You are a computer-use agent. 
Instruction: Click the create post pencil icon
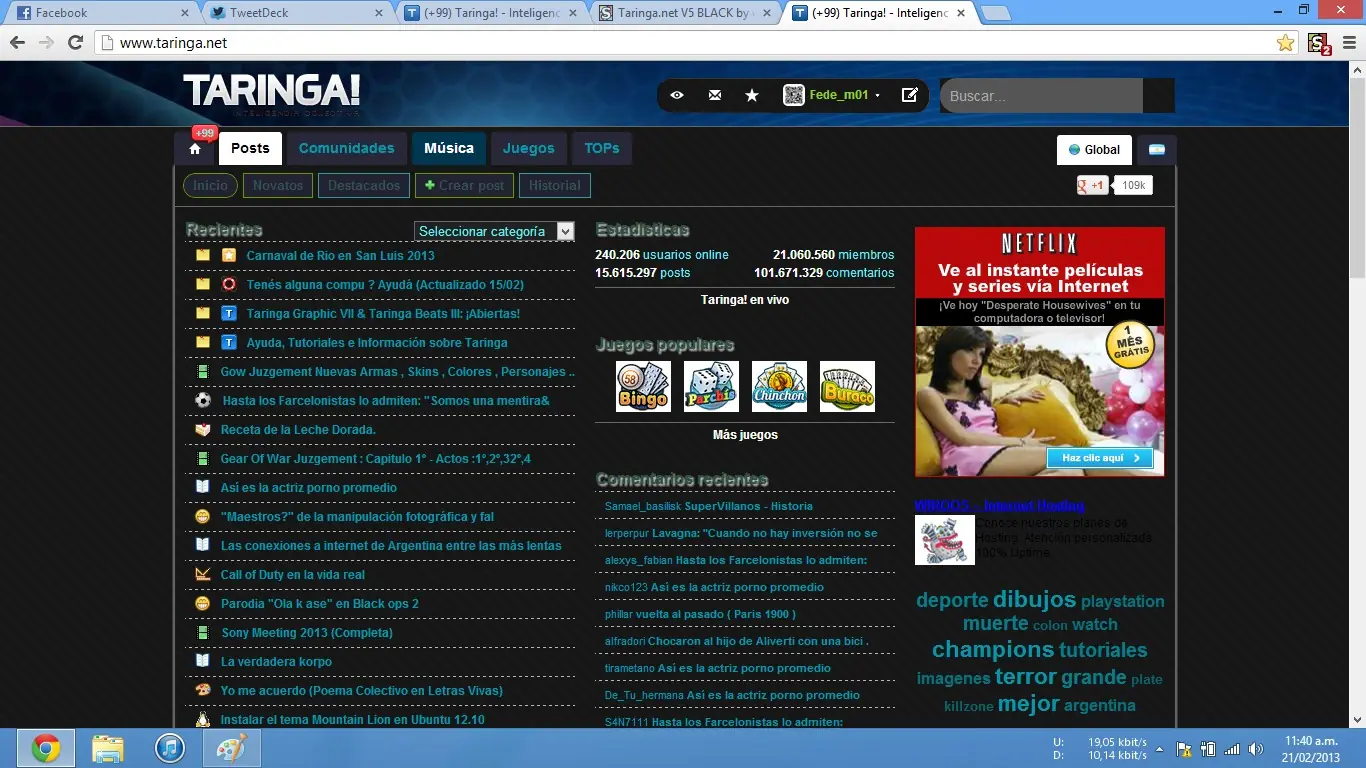(x=910, y=95)
